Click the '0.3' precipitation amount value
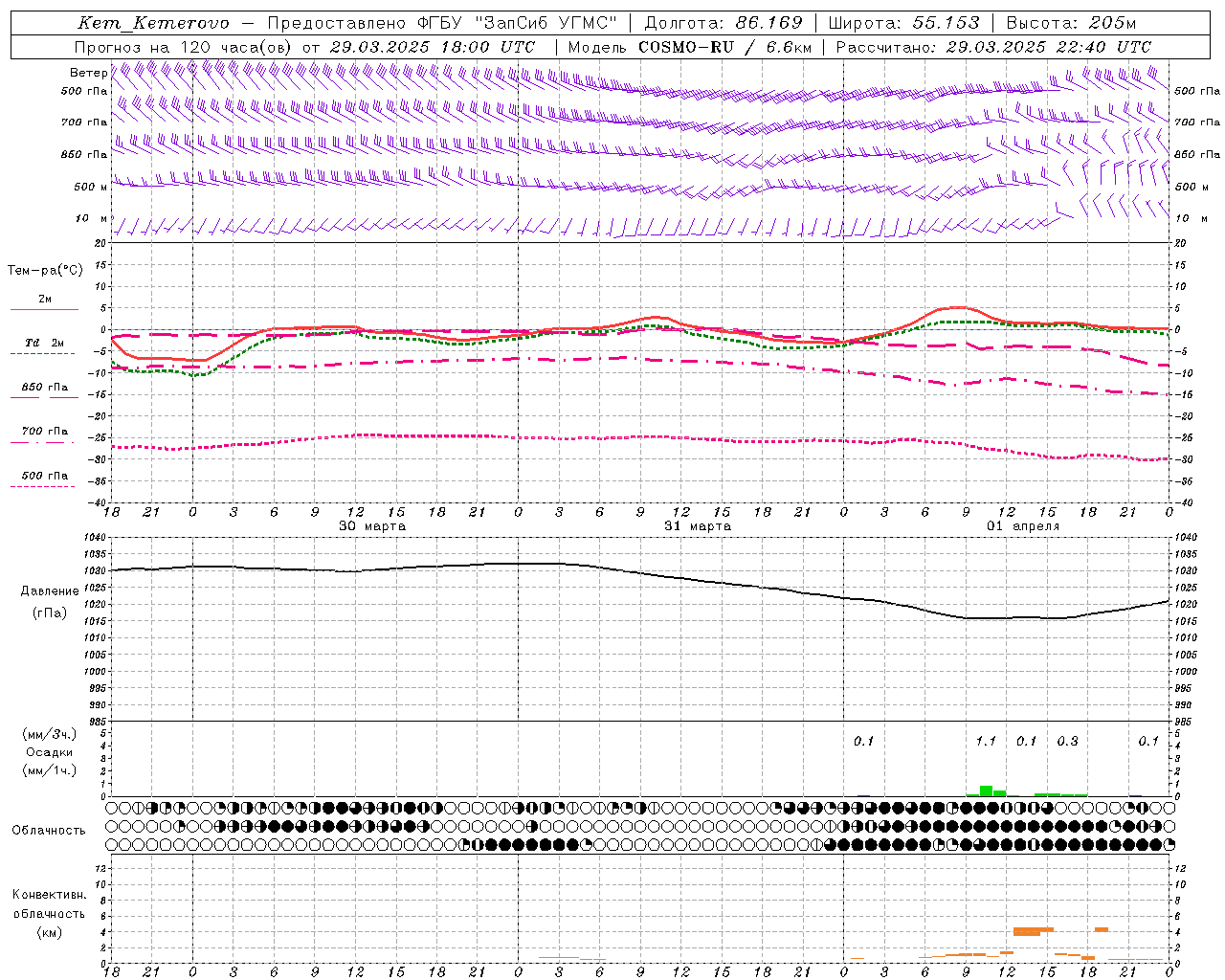This screenshot has width=1225, height=980. pyautogui.click(x=1067, y=742)
